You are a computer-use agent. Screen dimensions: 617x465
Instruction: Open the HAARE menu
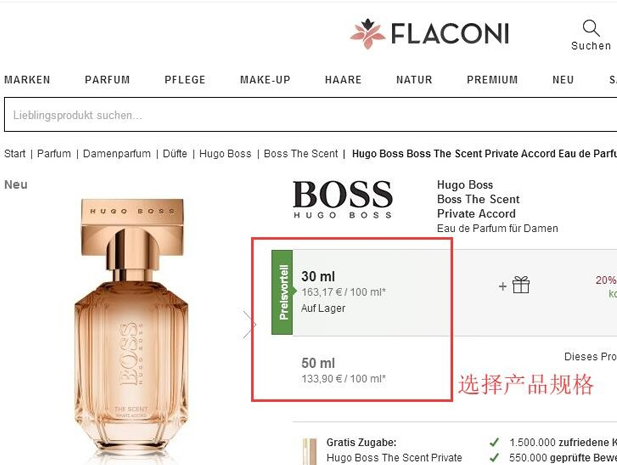pos(343,80)
